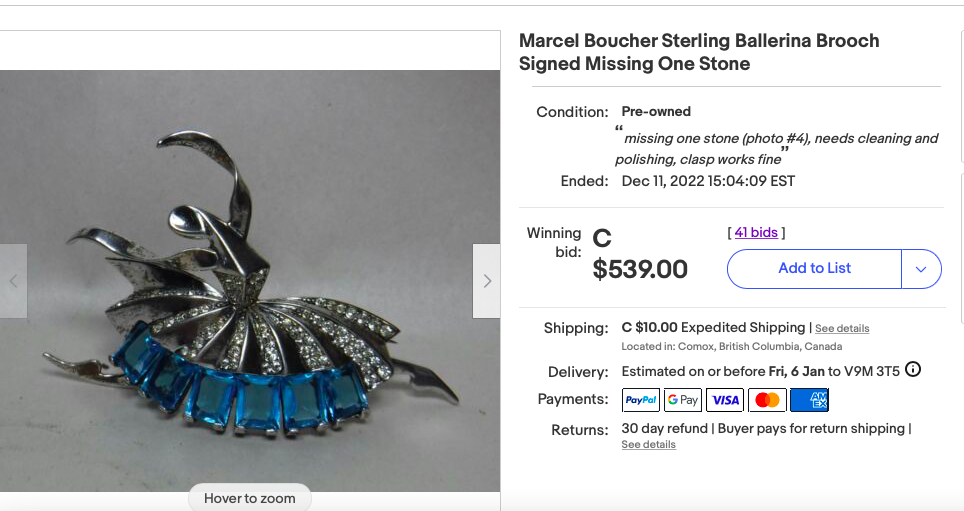Show the previous brooch photo

coord(13,281)
